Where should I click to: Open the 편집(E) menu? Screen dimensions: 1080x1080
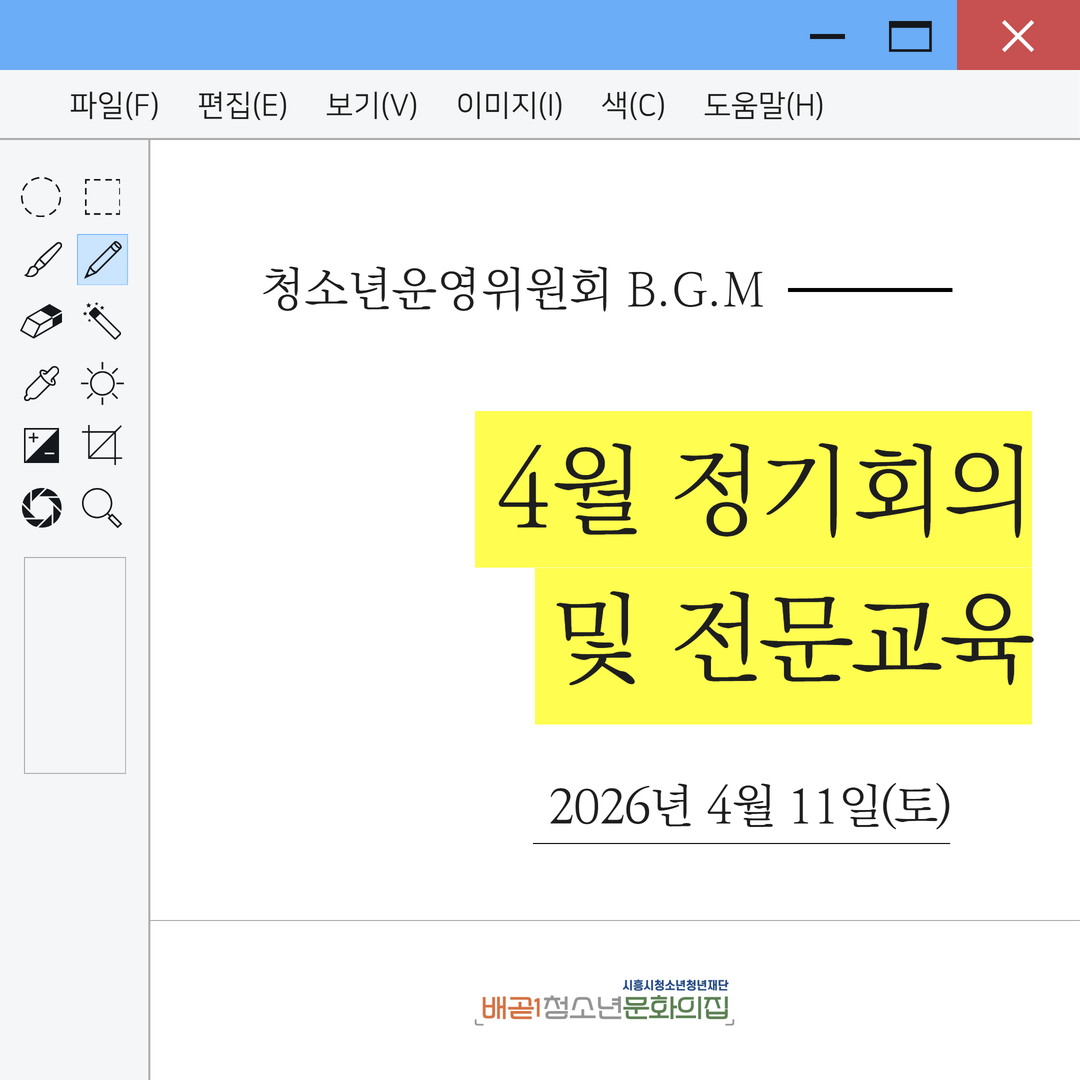click(242, 105)
